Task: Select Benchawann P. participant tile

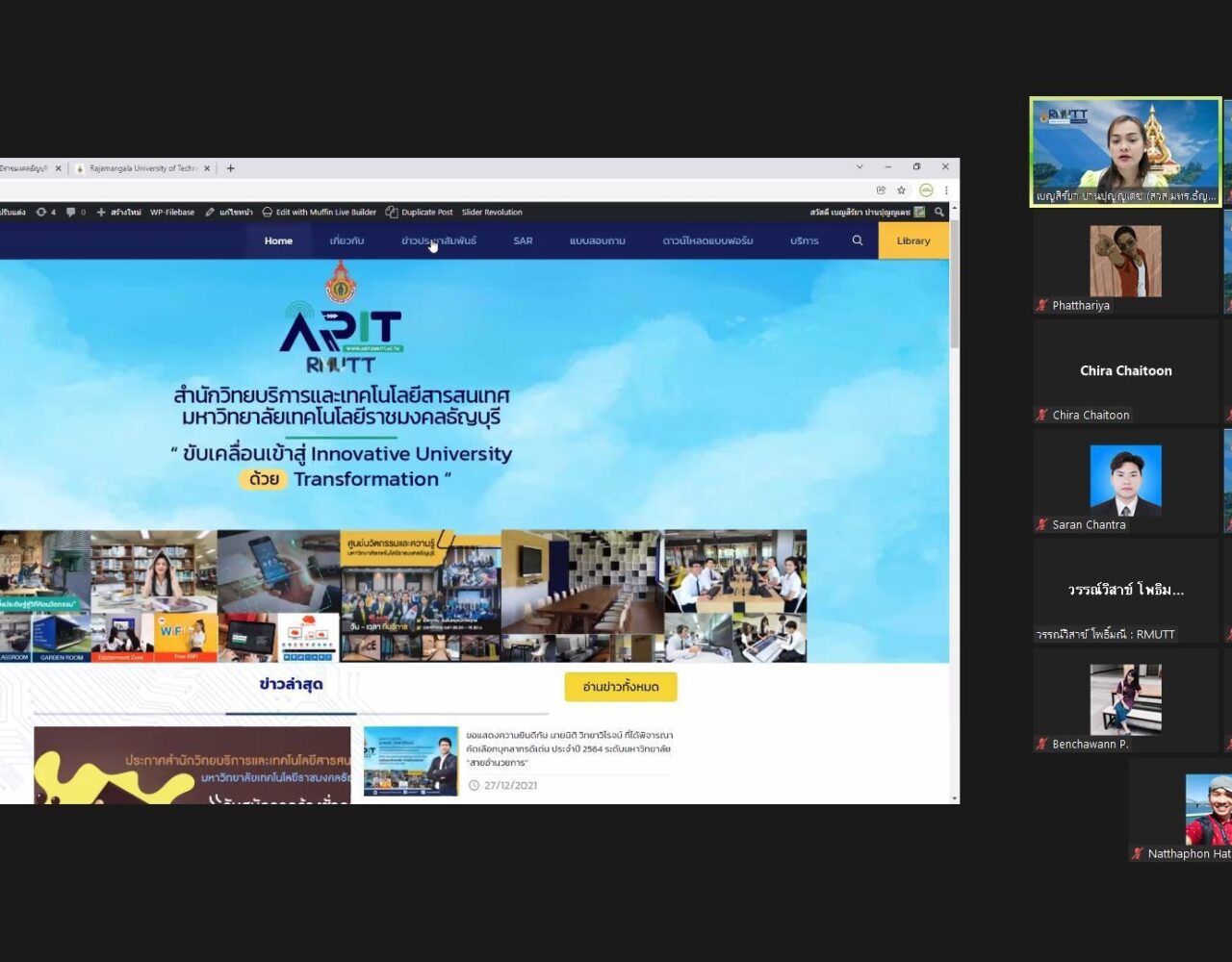Action: (x=1125, y=700)
